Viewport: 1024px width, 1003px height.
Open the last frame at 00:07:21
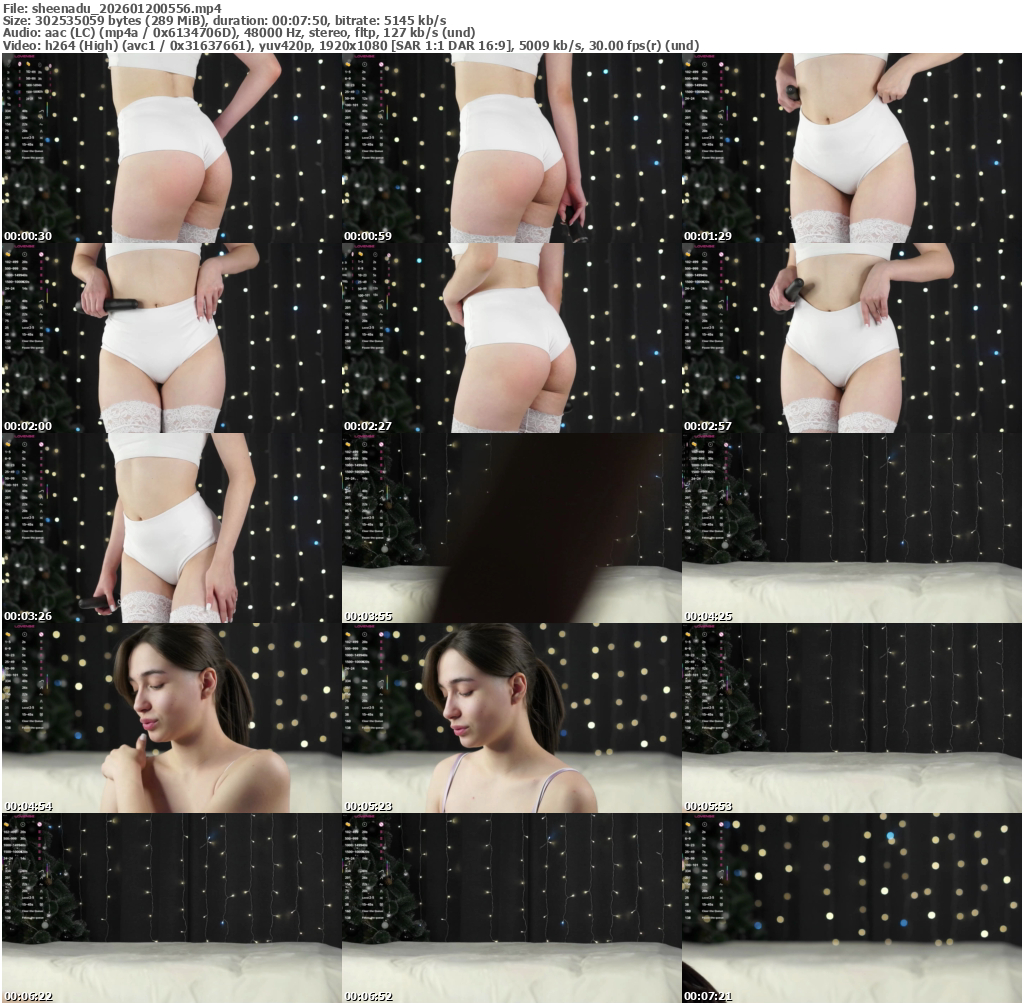[x=851, y=908]
